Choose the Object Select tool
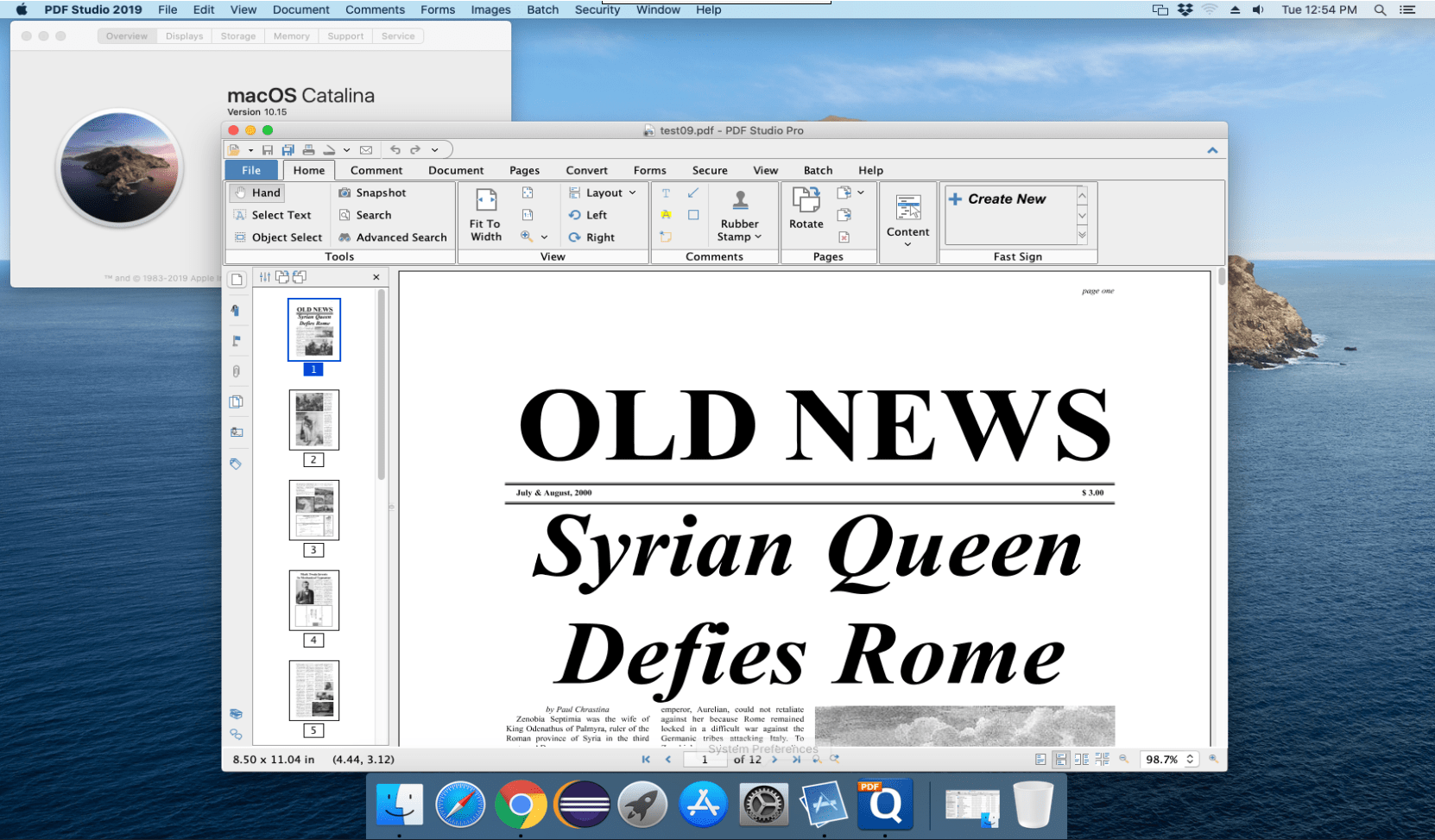 click(x=278, y=237)
